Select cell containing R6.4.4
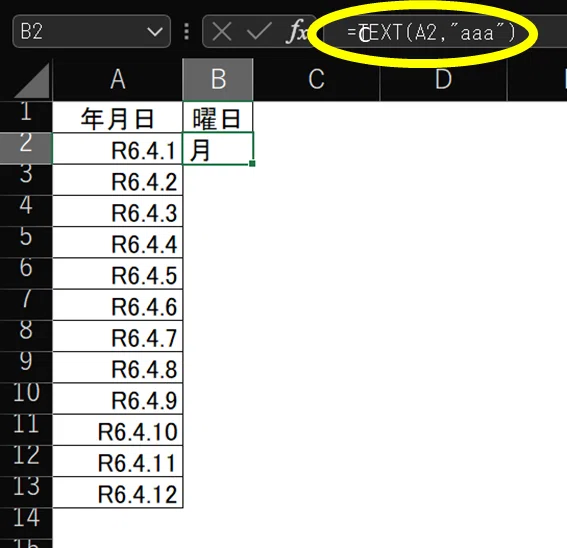The image size is (567, 548). point(118,242)
